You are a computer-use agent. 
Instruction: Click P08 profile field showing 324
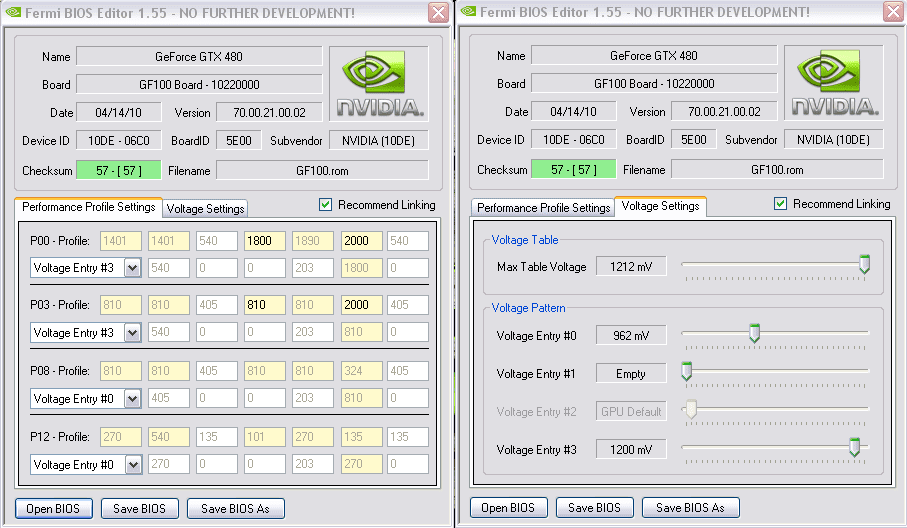click(x=362, y=371)
